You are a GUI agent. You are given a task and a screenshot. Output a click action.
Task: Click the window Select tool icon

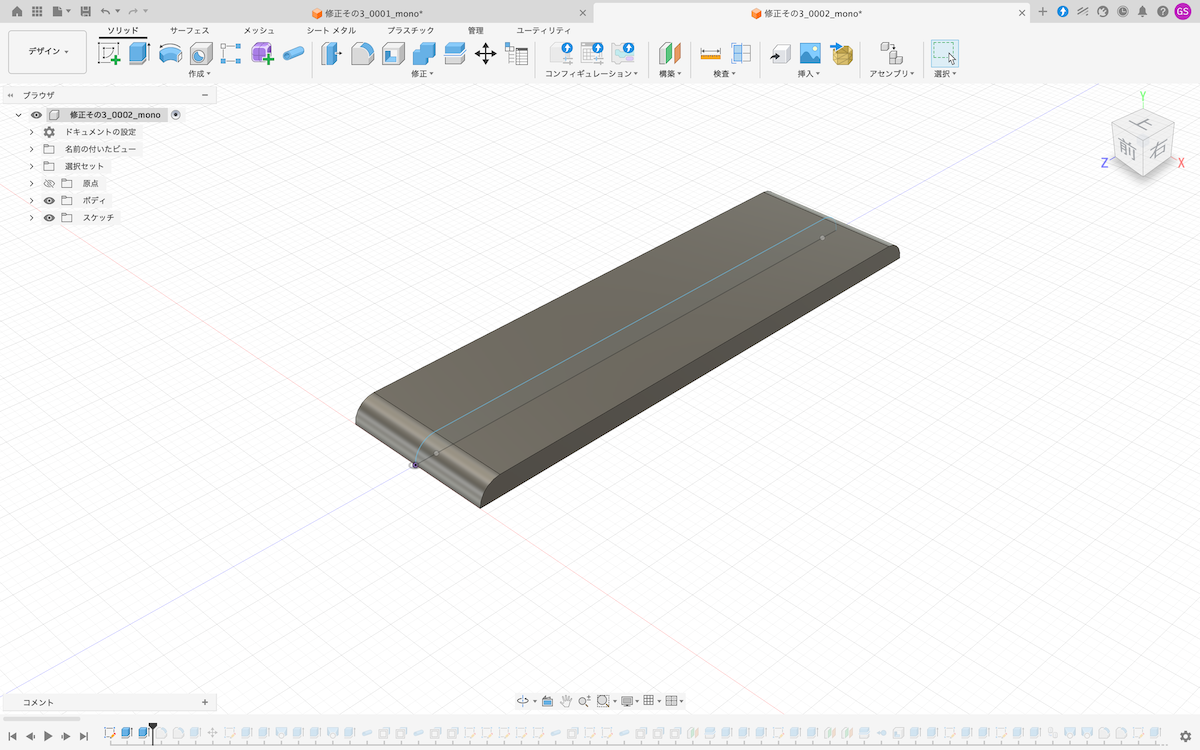point(945,54)
